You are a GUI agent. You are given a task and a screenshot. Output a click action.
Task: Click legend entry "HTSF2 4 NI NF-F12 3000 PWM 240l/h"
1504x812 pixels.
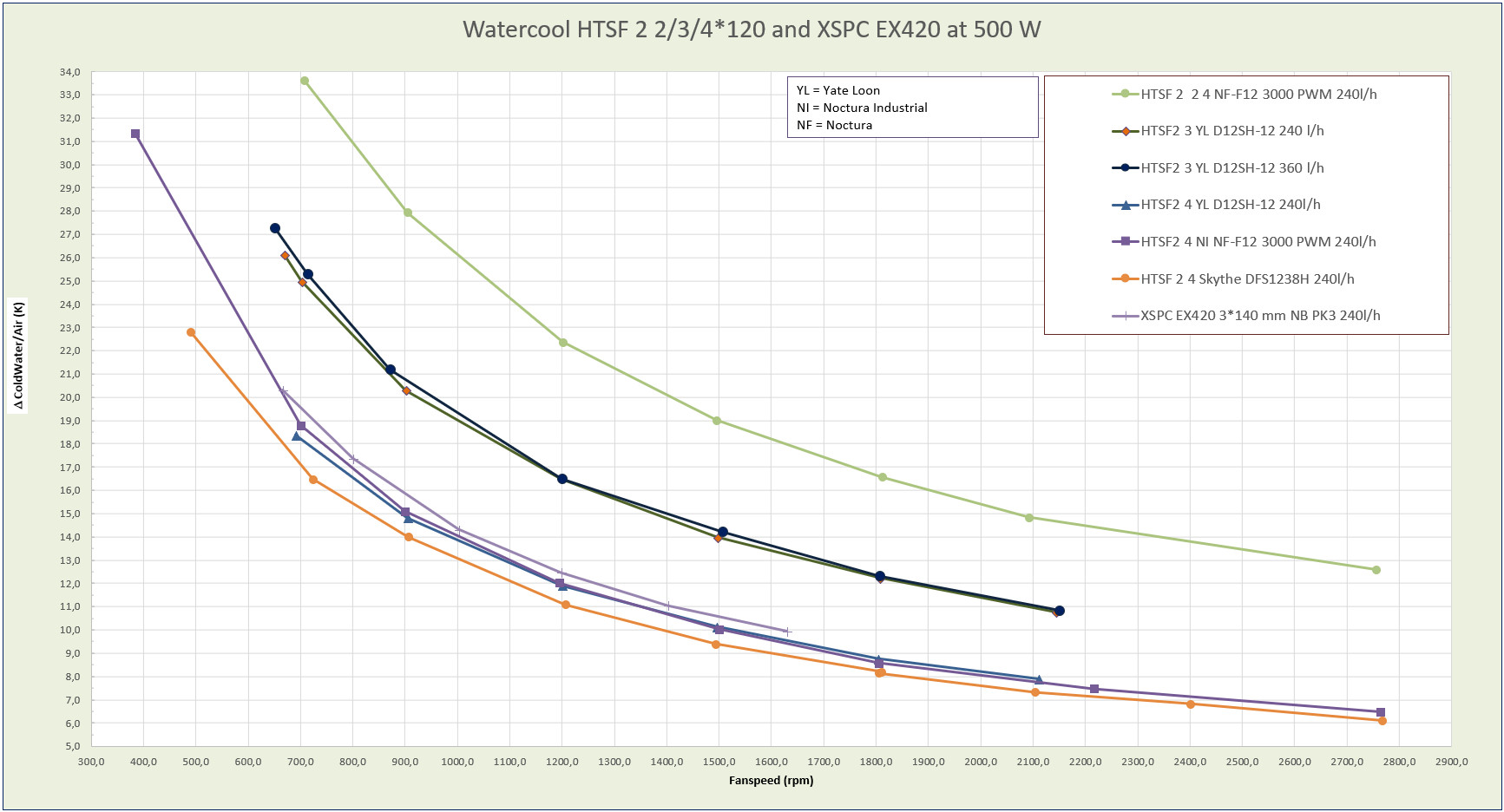click(x=1244, y=241)
